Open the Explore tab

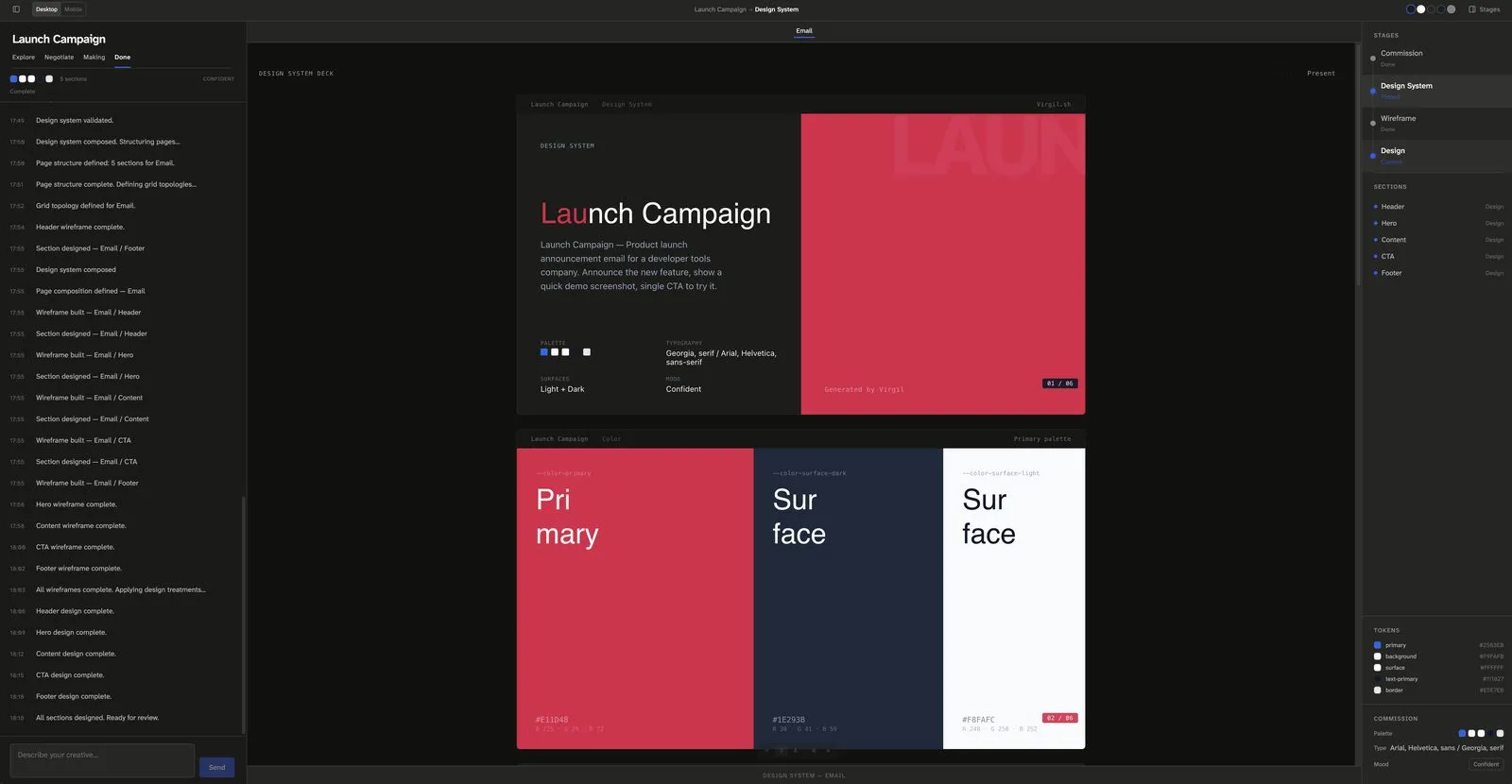[x=24, y=58]
